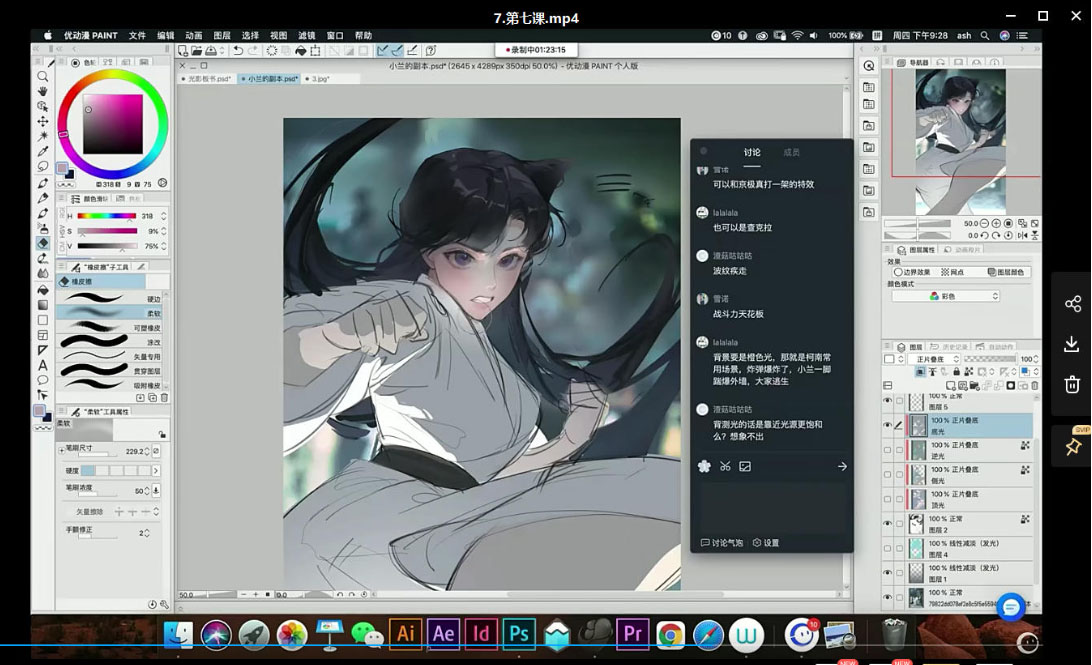Click the color square in the color wheel
The width and height of the screenshot is (1092, 665).
[113, 125]
